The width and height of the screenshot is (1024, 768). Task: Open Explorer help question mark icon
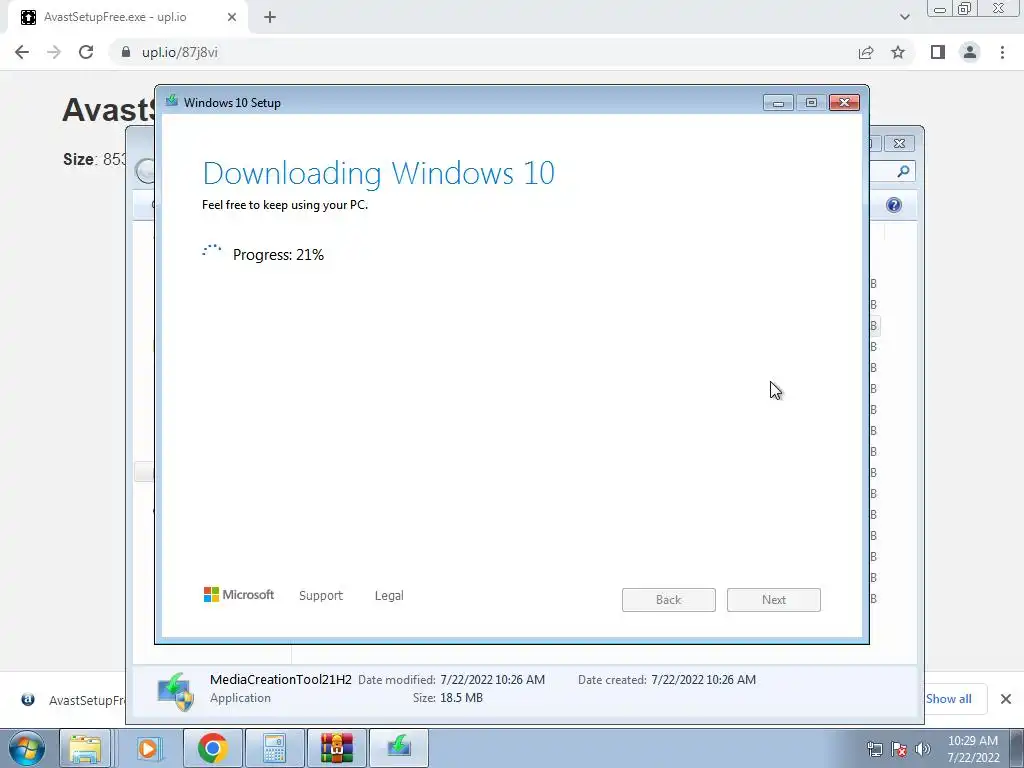893,205
